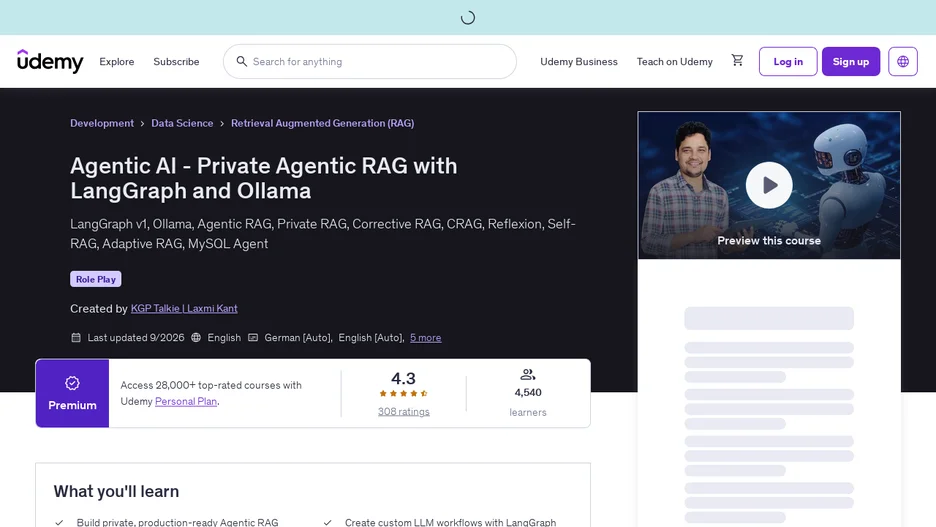Click the star rating icons
The height and width of the screenshot is (527, 936).
404,393
